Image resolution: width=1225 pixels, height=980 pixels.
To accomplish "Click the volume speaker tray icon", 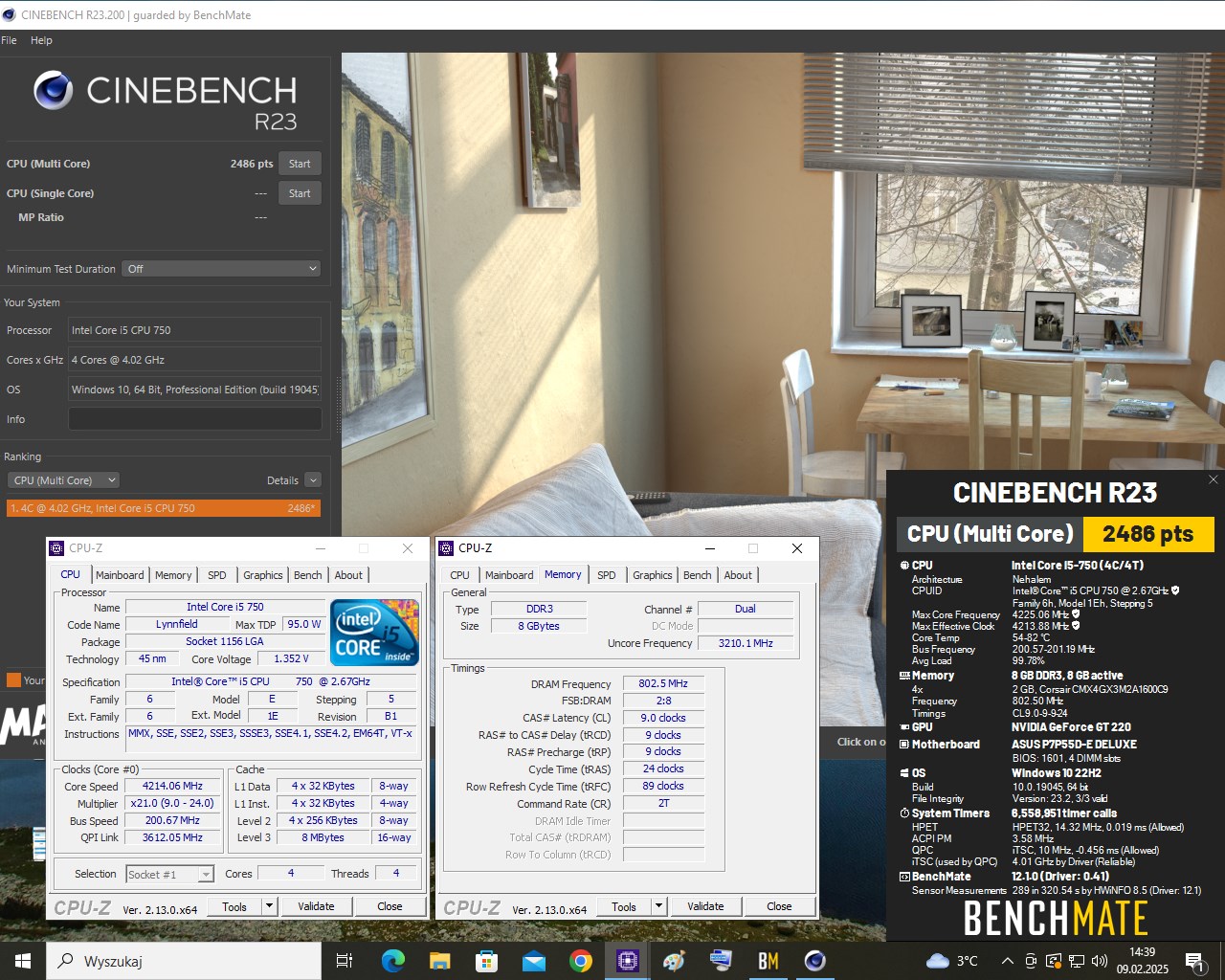I will [1099, 961].
